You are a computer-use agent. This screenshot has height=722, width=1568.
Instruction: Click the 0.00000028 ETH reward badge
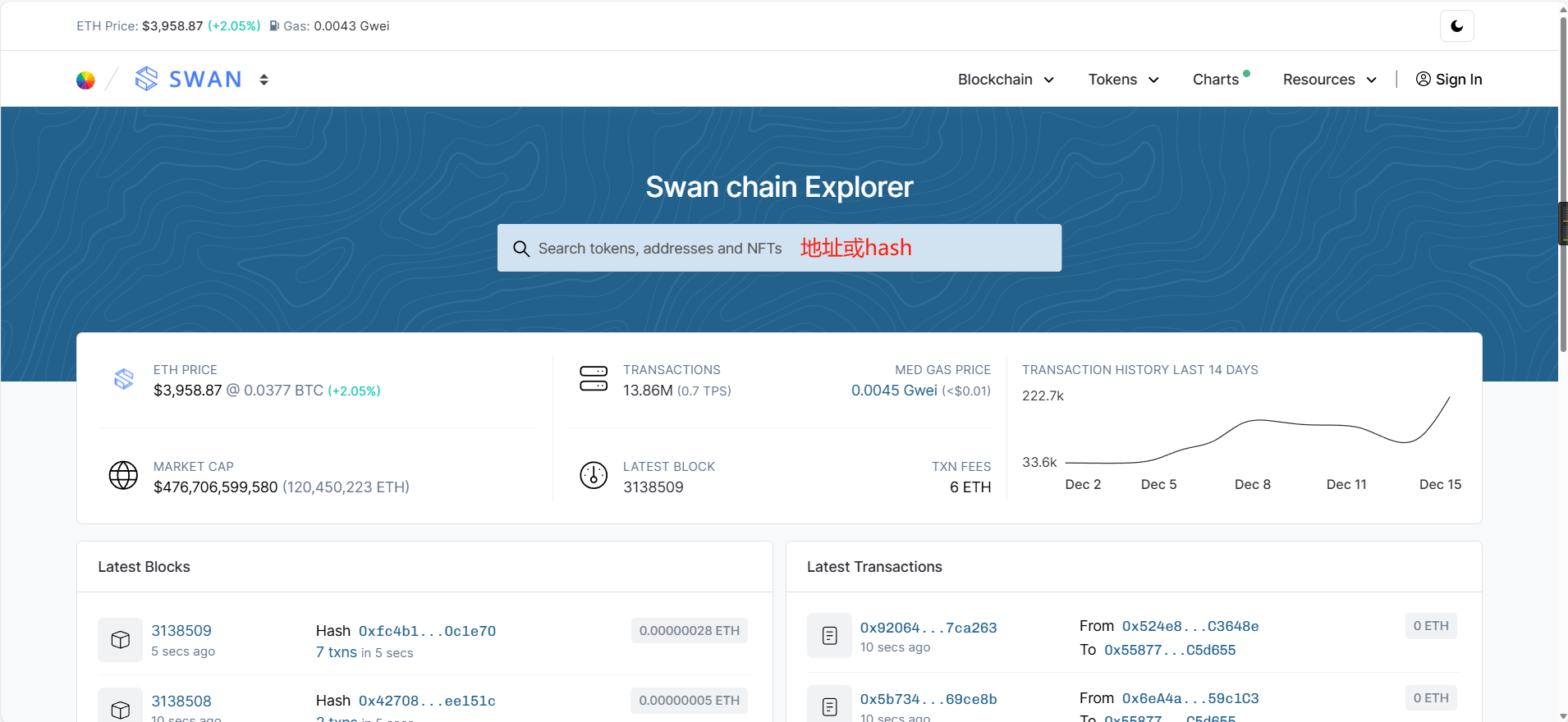click(x=690, y=631)
